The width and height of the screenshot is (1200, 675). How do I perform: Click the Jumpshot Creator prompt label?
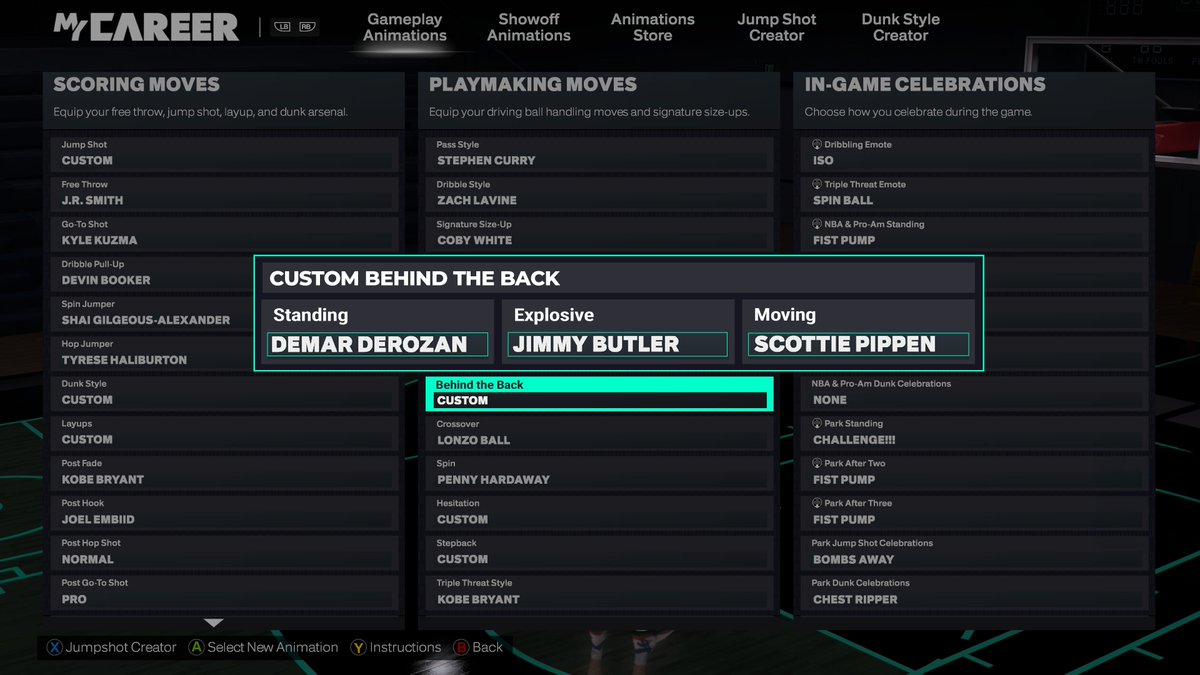tap(121, 647)
